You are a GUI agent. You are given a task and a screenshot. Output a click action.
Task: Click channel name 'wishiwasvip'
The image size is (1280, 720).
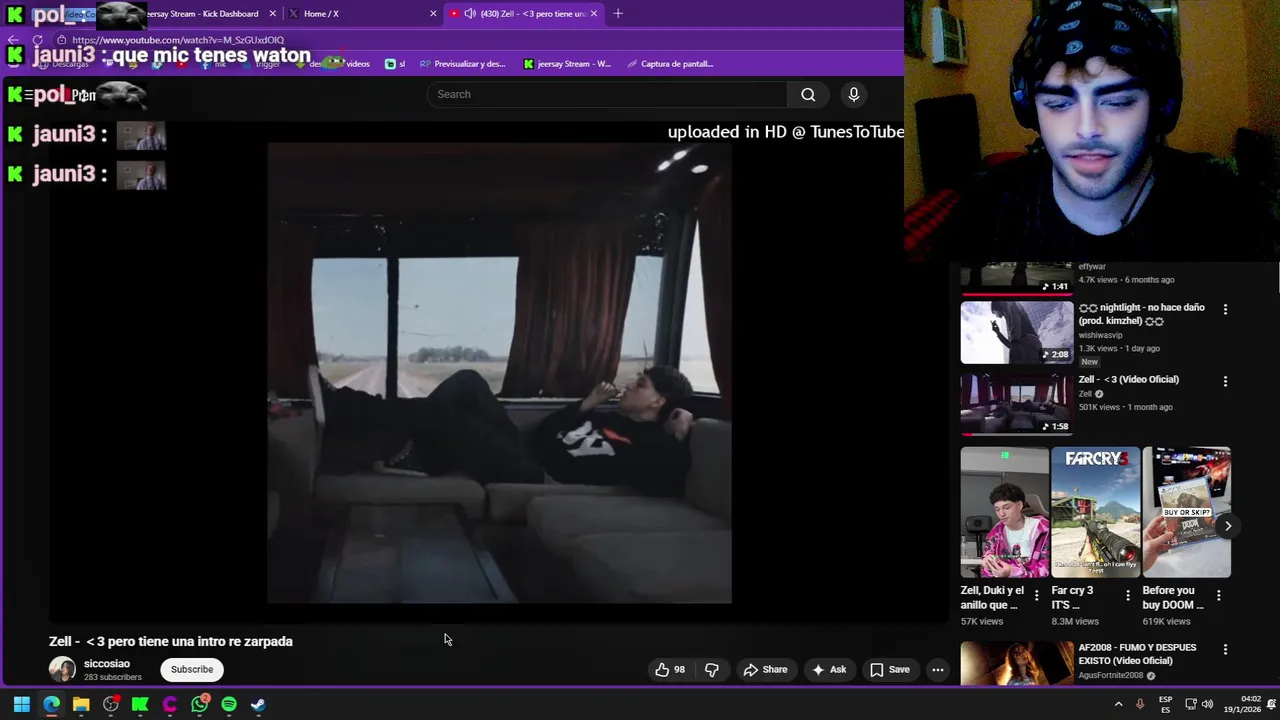[1100, 335]
